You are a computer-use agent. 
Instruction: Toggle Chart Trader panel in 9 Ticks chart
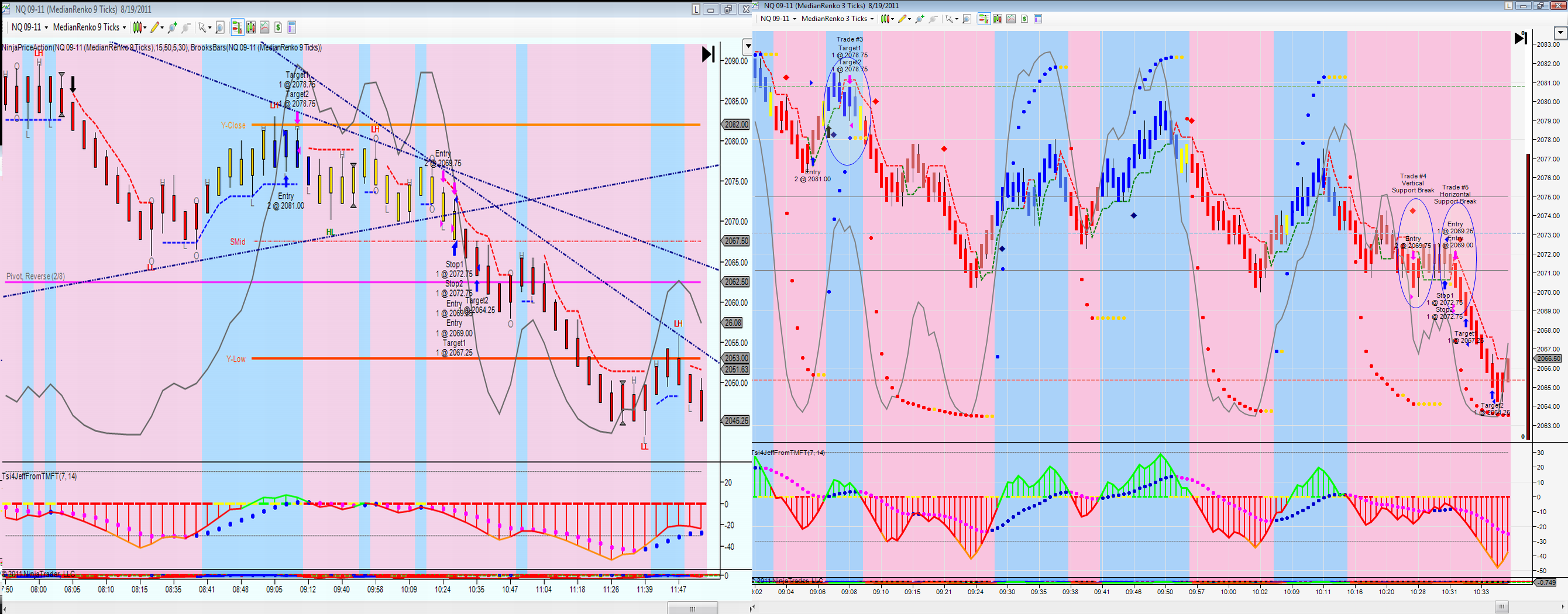pyautogui.click(x=237, y=27)
